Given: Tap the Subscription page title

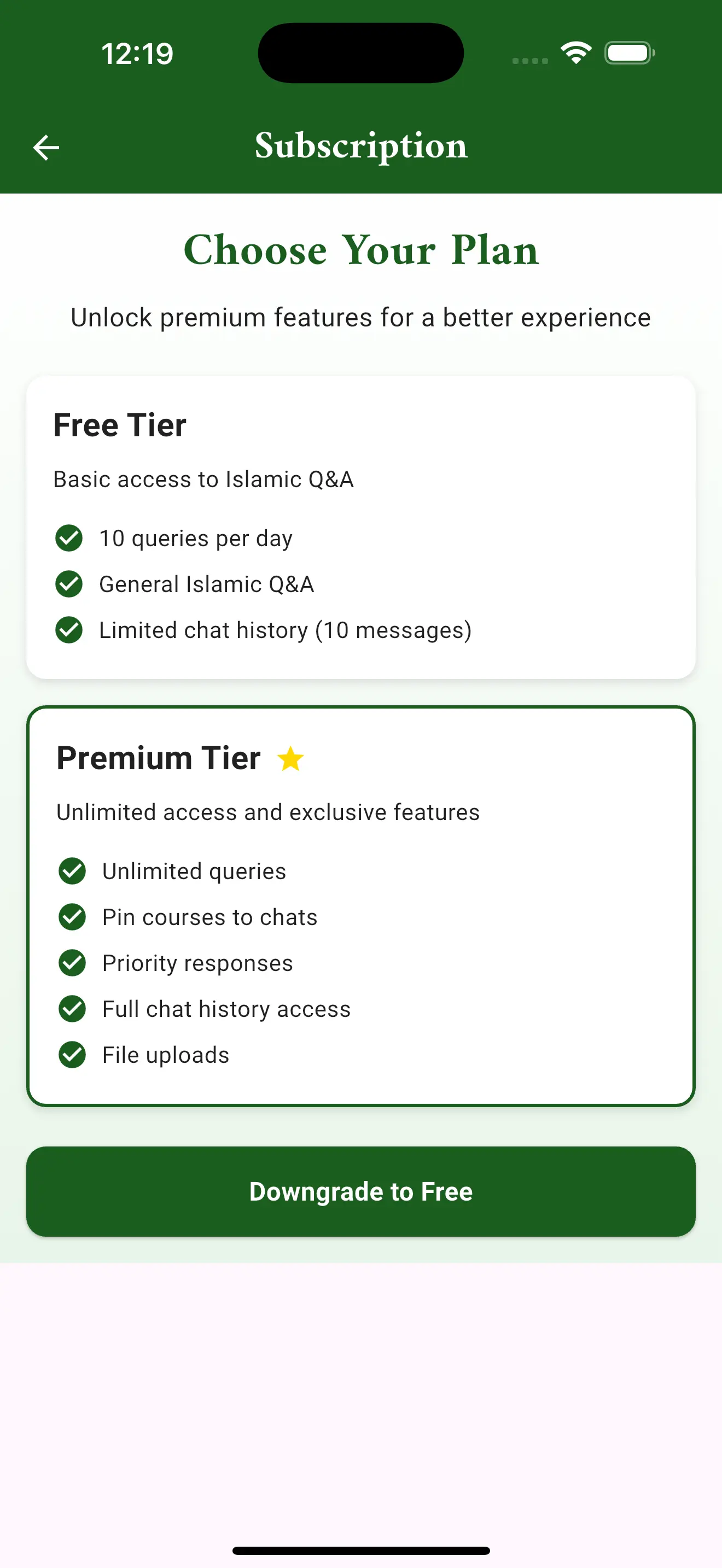Looking at the screenshot, I should pos(360,146).
